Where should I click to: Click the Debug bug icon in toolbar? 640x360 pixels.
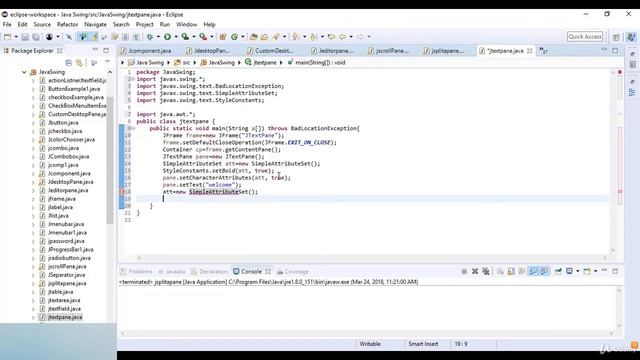point(150,37)
